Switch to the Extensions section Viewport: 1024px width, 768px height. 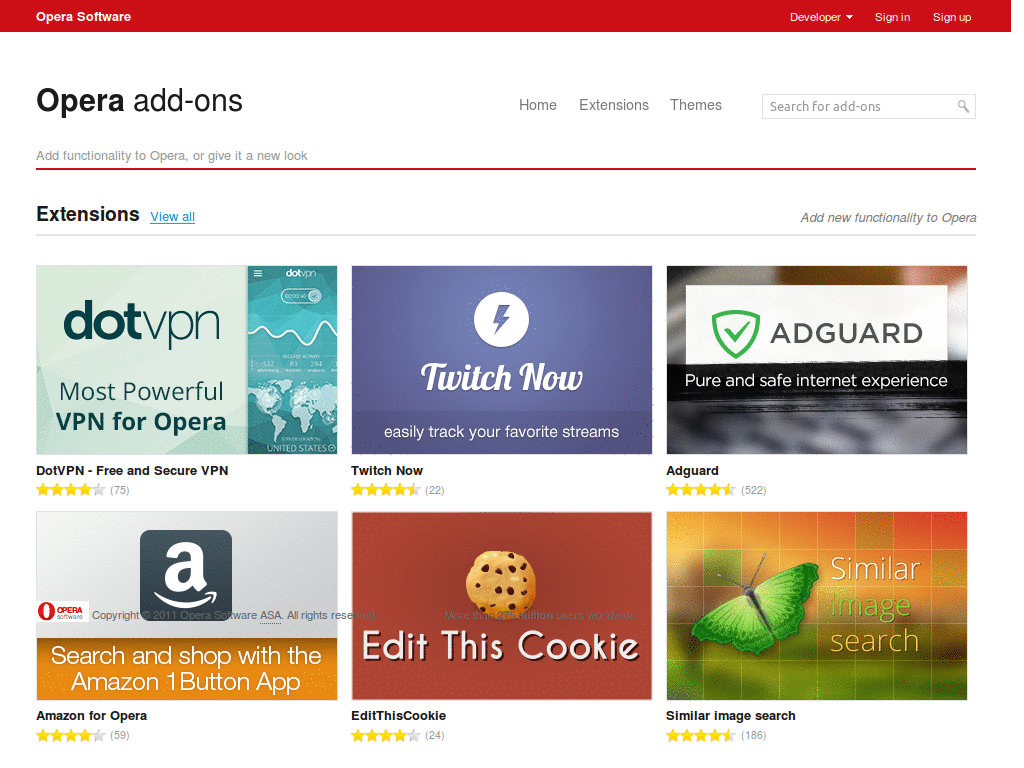pos(613,105)
